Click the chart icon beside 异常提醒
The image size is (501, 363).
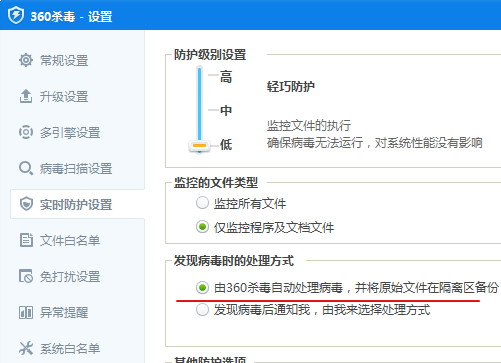tap(26, 312)
